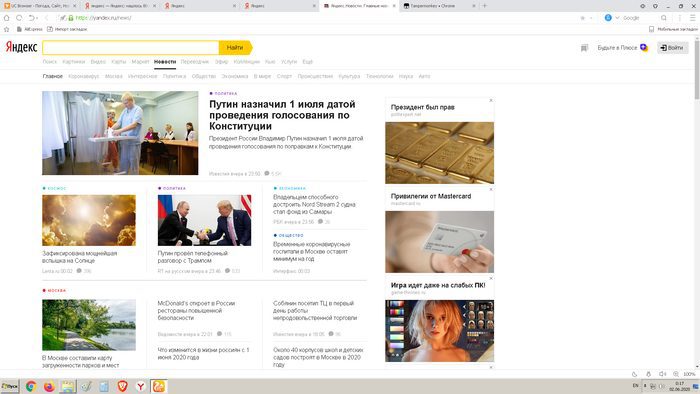Viewport: 700px width, 394px height.
Task: Click the zoom magnifier icon near 100%
Action: coord(676,374)
